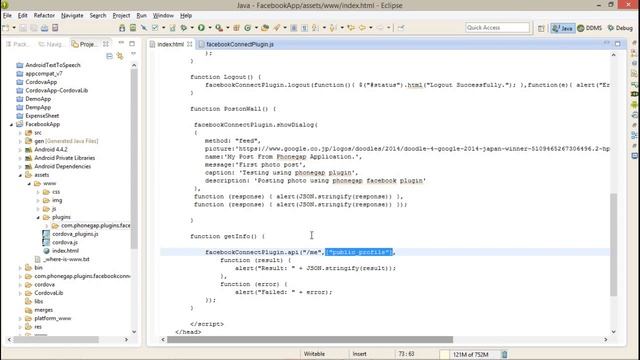
Task: Maximize the Project Explorer panel
Action: [x=132, y=43]
